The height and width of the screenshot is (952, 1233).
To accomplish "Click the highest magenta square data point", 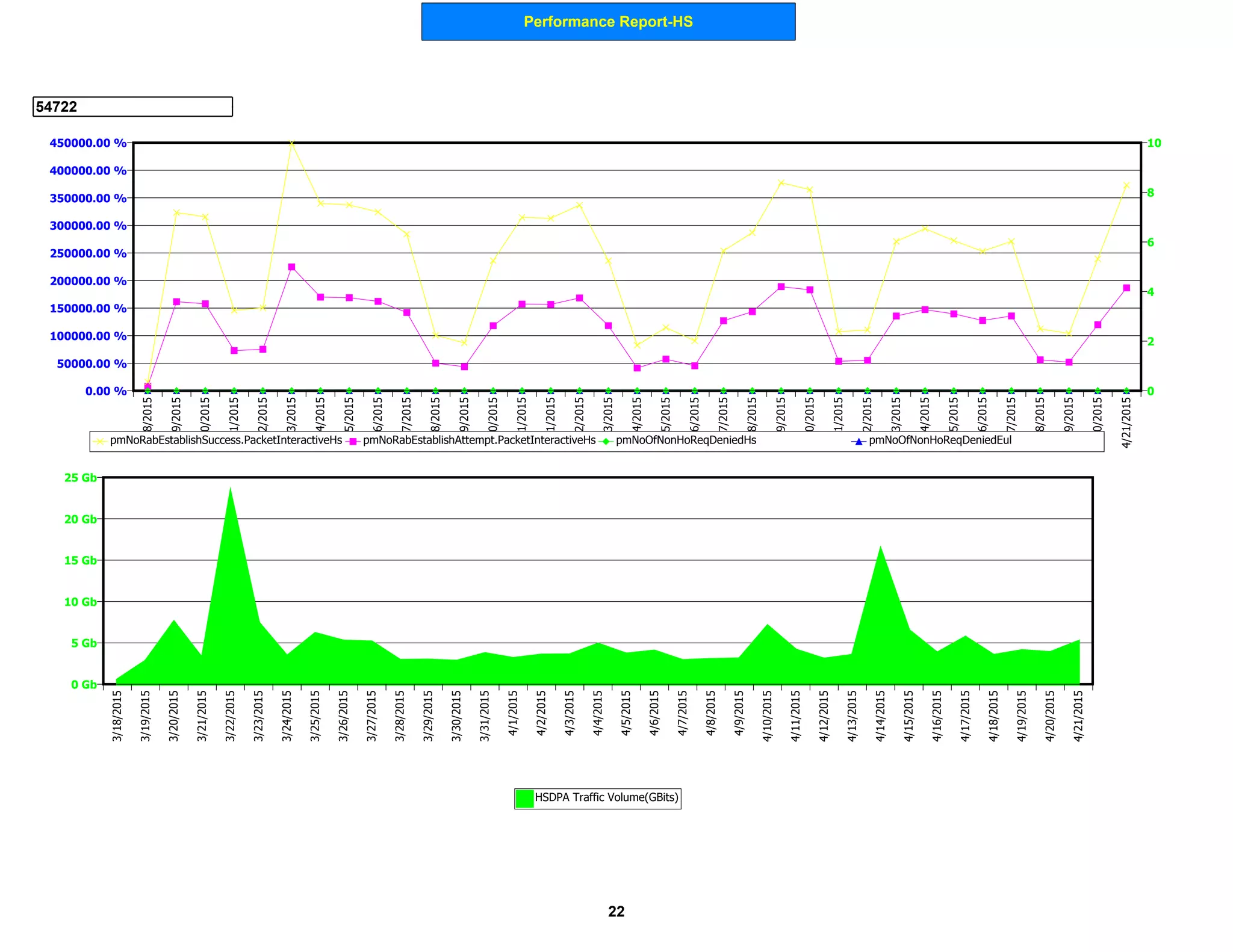I will (x=292, y=267).
